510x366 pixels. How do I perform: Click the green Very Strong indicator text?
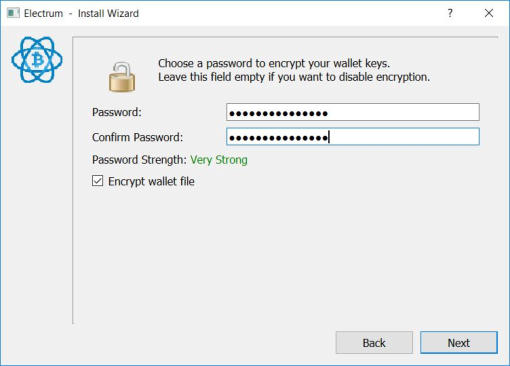click(x=219, y=160)
